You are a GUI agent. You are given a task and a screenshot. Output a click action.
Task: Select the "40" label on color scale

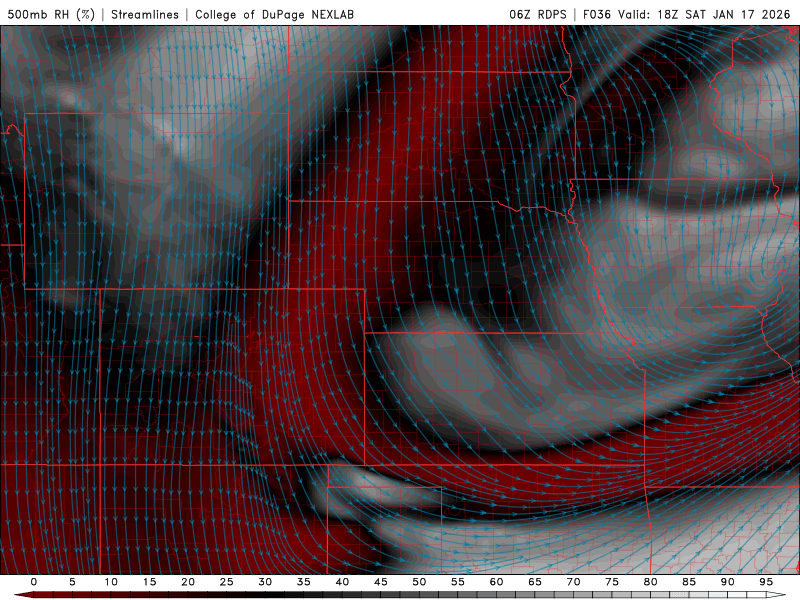click(x=342, y=582)
